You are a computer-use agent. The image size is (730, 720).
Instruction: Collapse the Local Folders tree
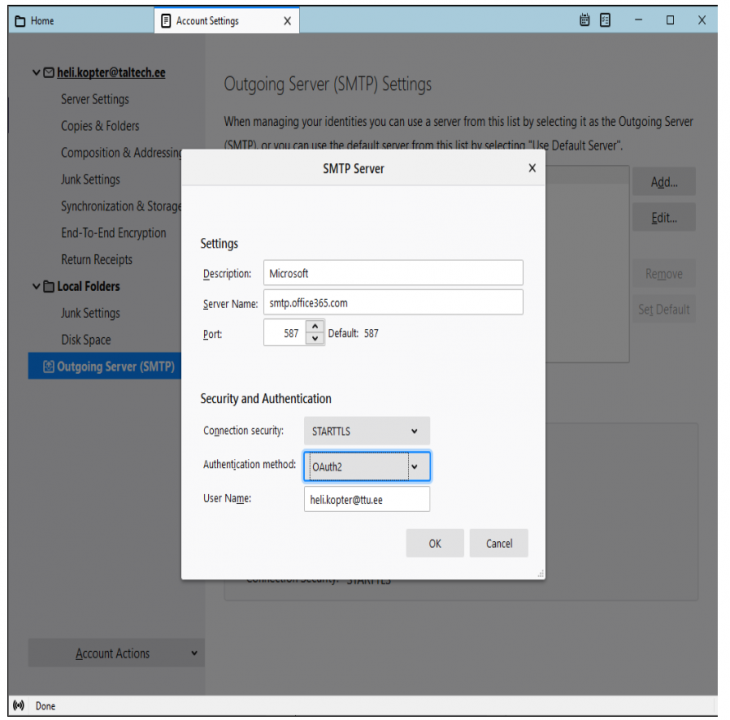click(x=36, y=286)
